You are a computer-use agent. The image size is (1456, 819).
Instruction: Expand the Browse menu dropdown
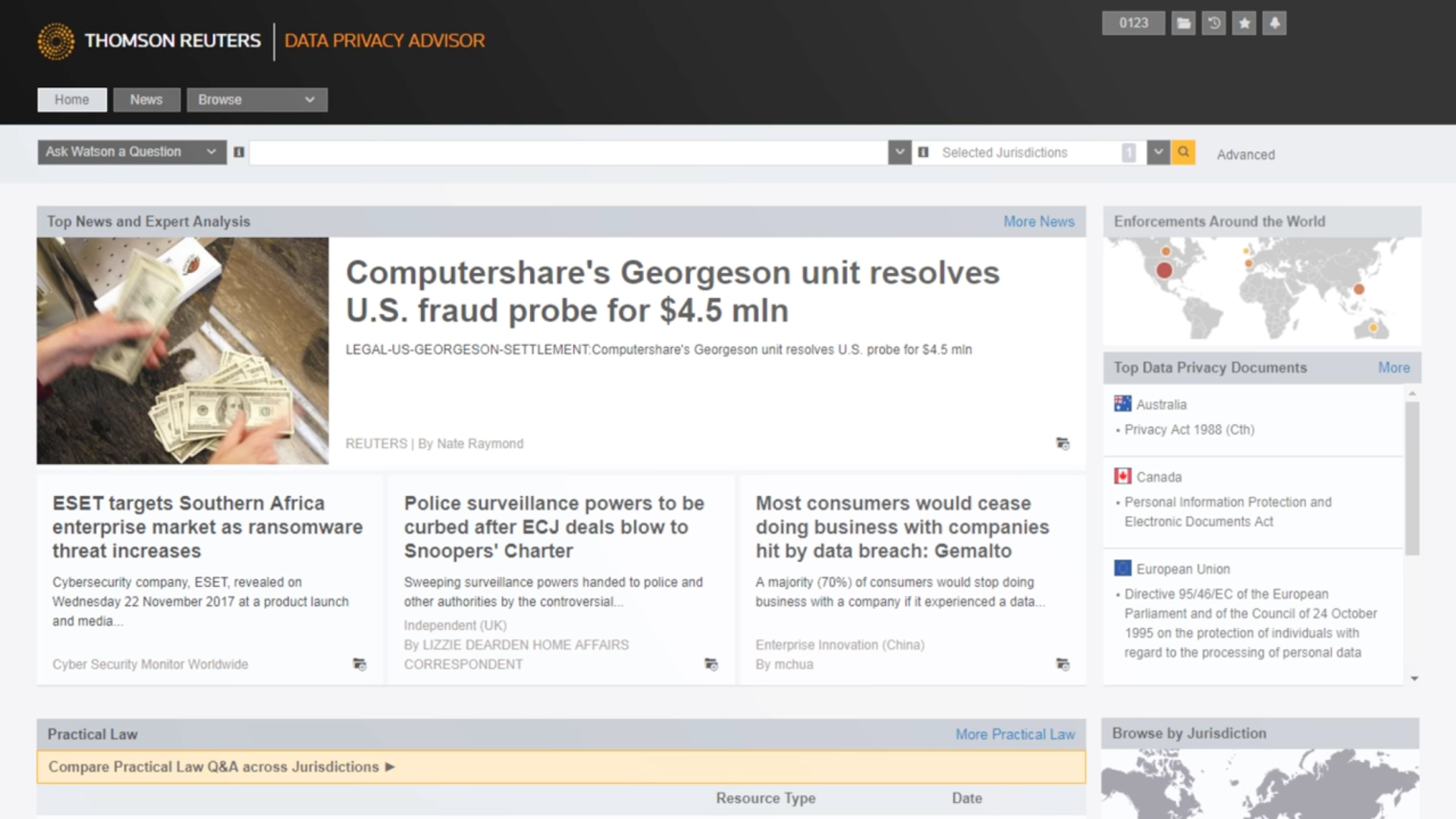[257, 99]
